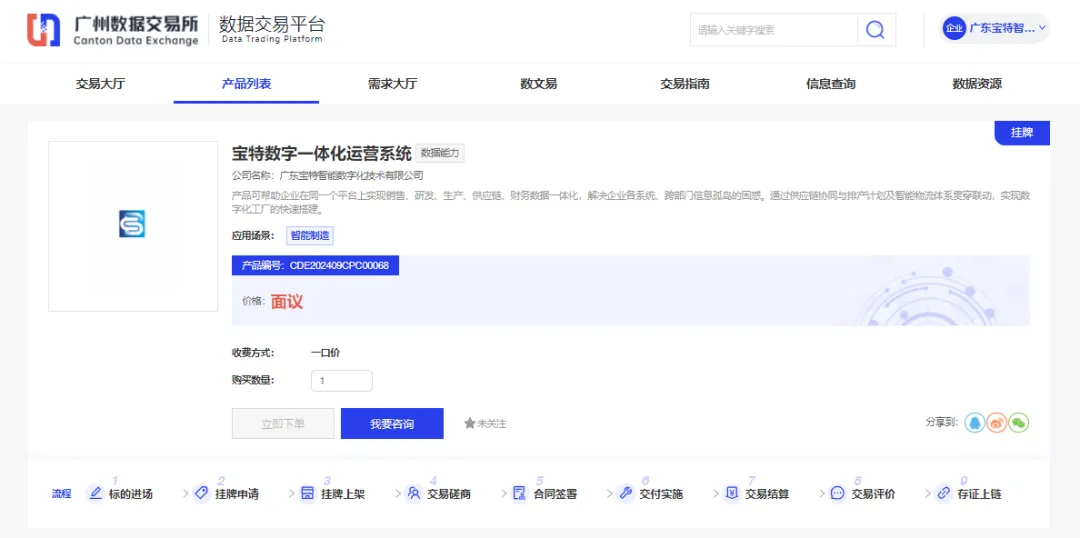1080x538 pixels.
Task: Click the 立即下单 button
Action: click(x=283, y=424)
